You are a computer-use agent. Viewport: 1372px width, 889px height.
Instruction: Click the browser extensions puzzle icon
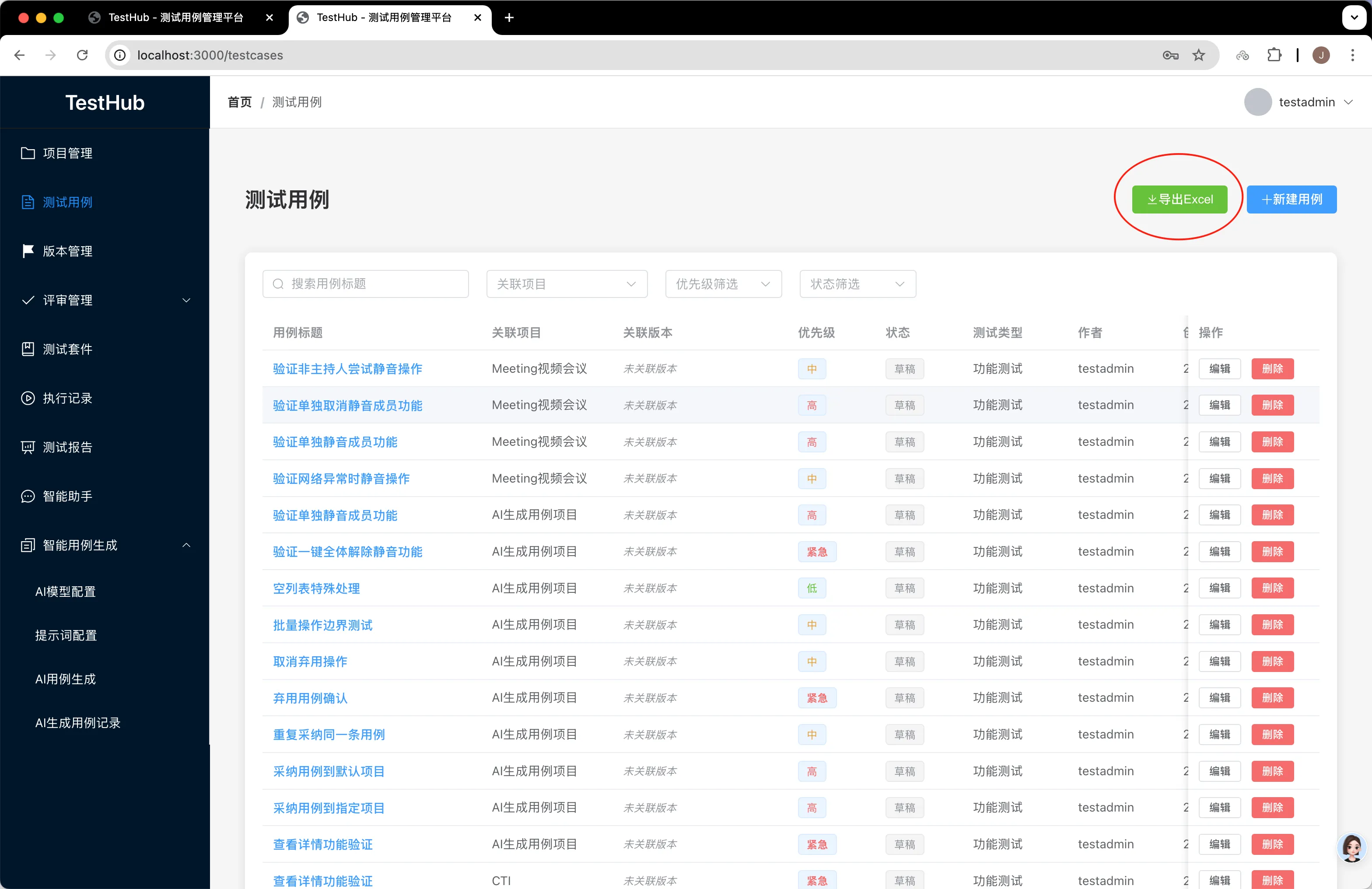(x=1274, y=56)
